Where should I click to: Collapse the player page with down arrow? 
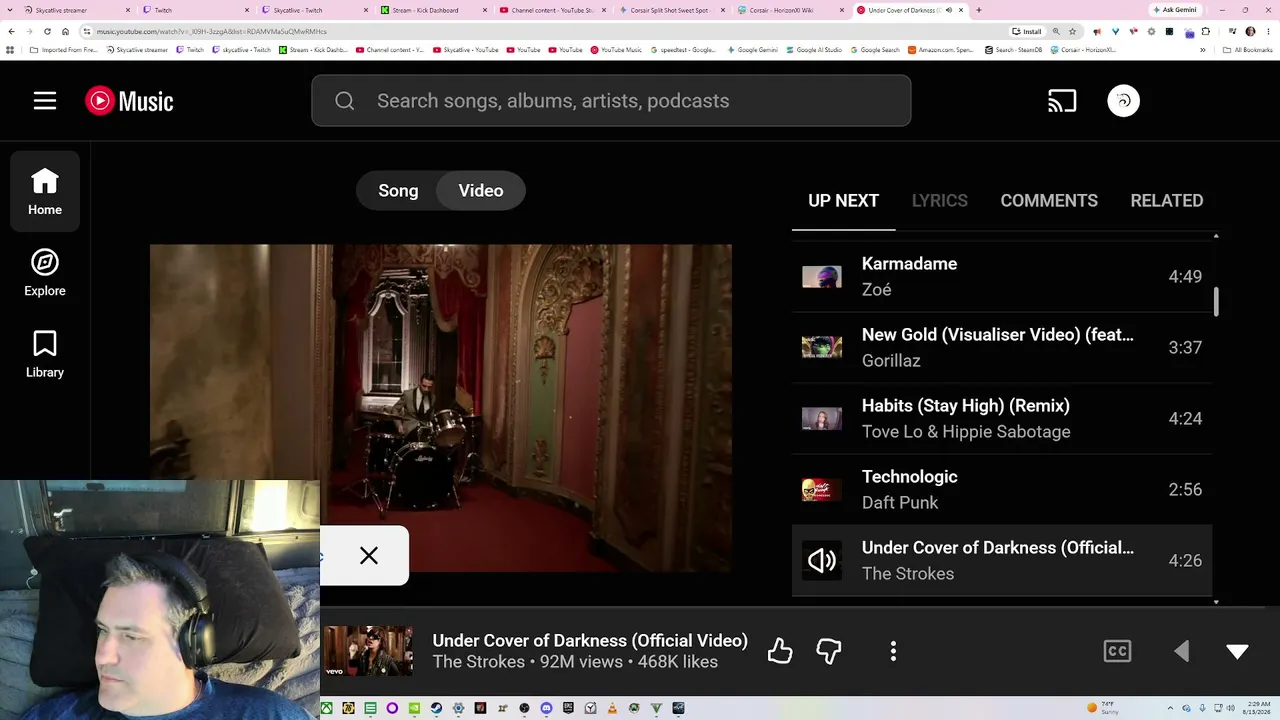click(x=1237, y=652)
